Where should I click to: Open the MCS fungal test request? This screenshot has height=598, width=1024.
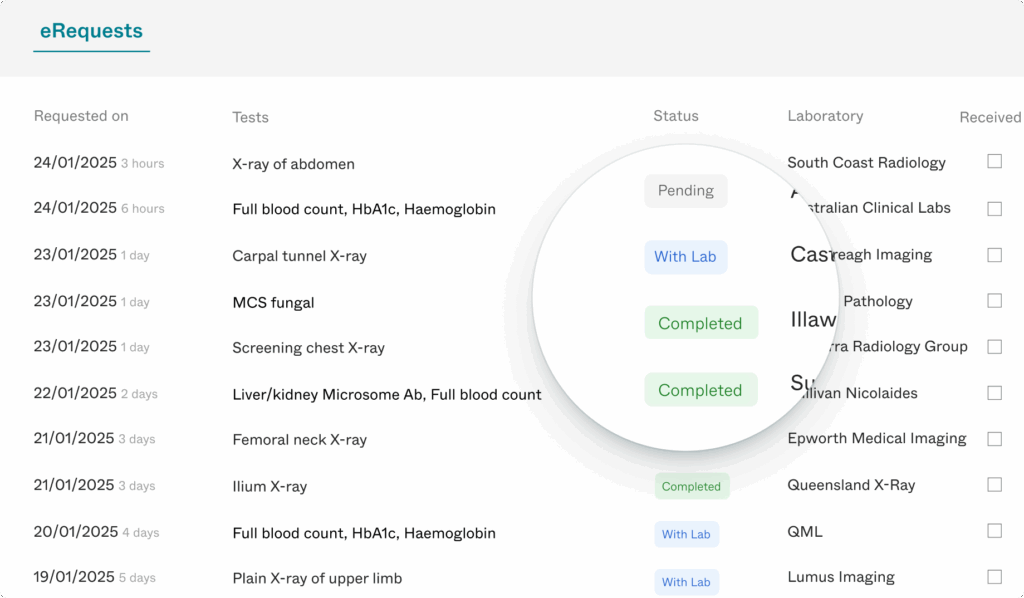tap(273, 302)
